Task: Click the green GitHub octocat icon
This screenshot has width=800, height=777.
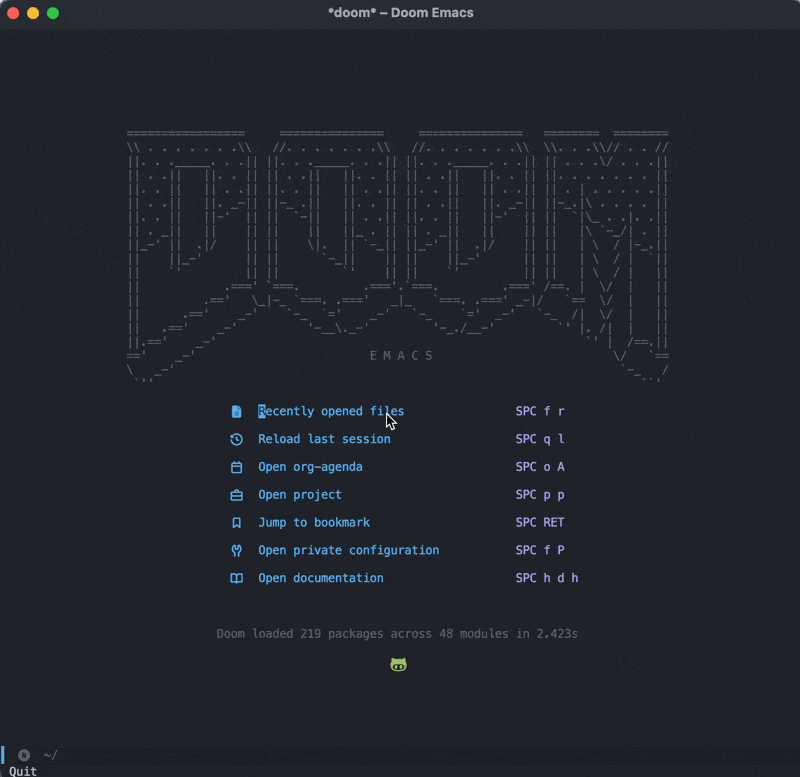Action: click(398, 664)
